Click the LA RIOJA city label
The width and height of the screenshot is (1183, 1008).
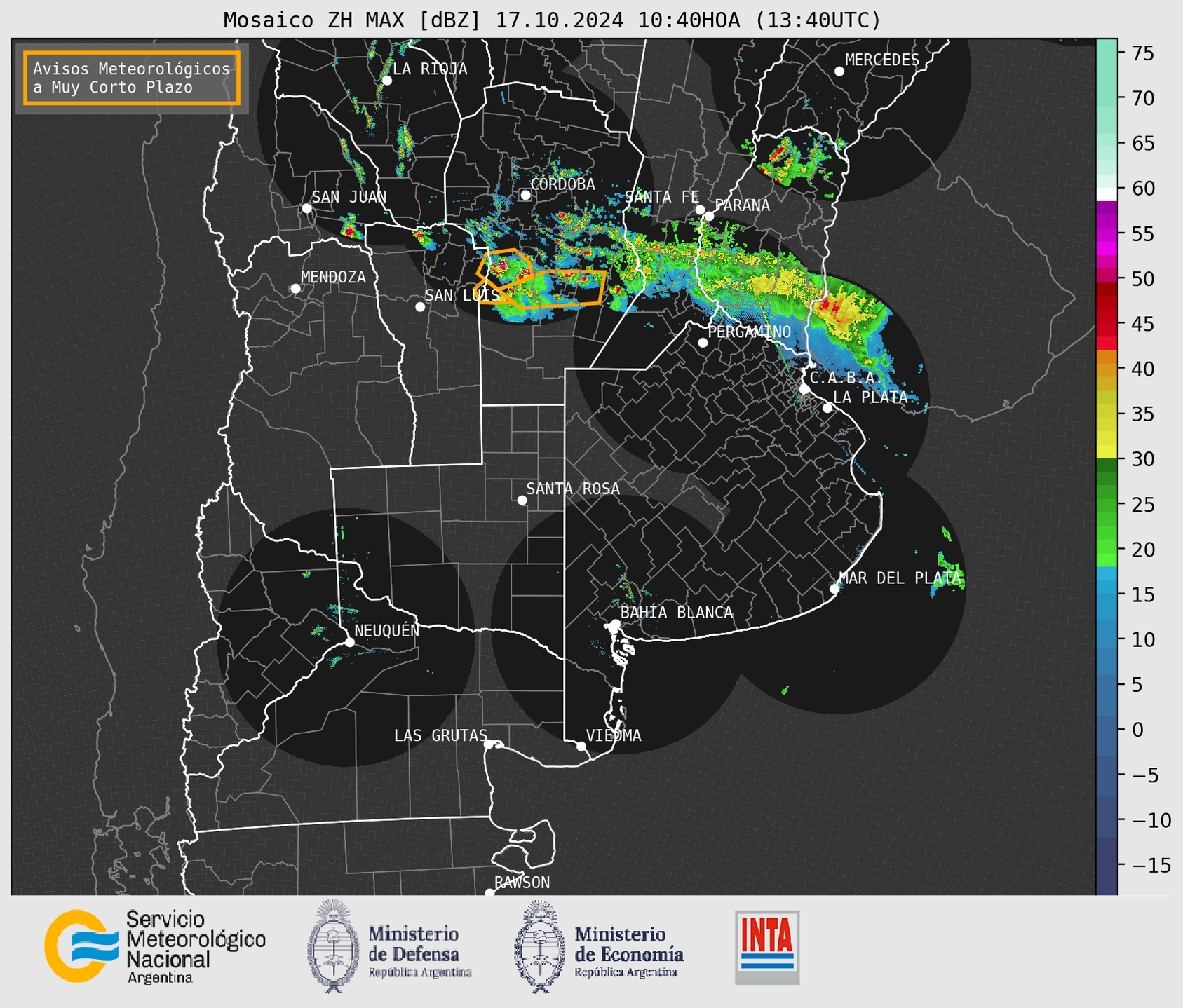pyautogui.click(x=430, y=69)
